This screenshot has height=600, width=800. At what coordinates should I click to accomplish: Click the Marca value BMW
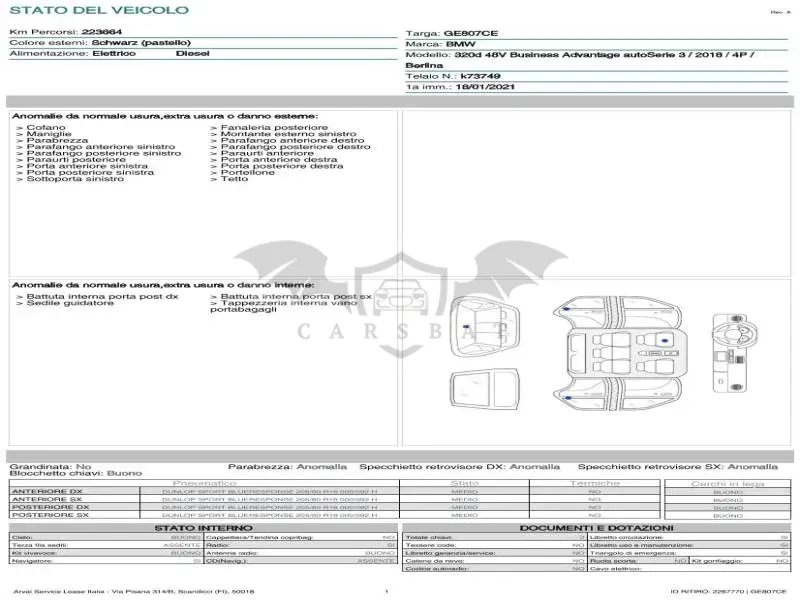click(460, 44)
